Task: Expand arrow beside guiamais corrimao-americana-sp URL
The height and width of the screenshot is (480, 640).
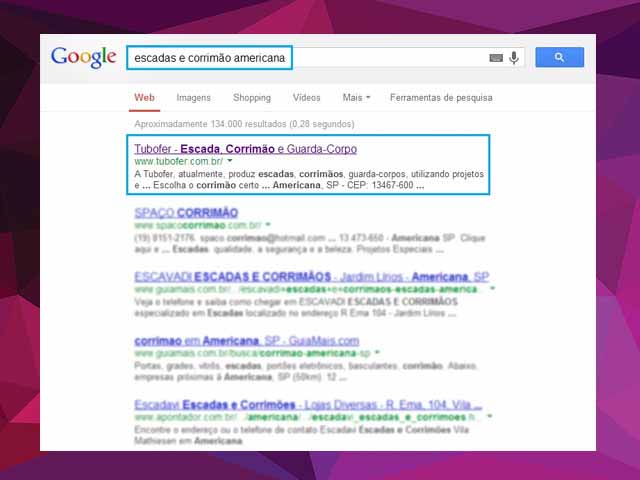Action: [377, 352]
